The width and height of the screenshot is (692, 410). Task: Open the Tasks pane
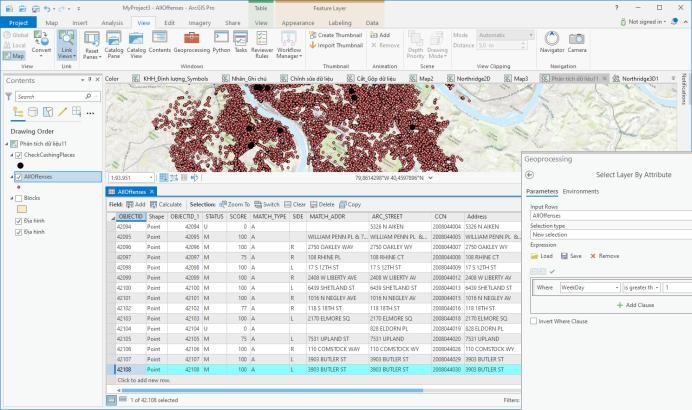pyautogui.click(x=241, y=42)
